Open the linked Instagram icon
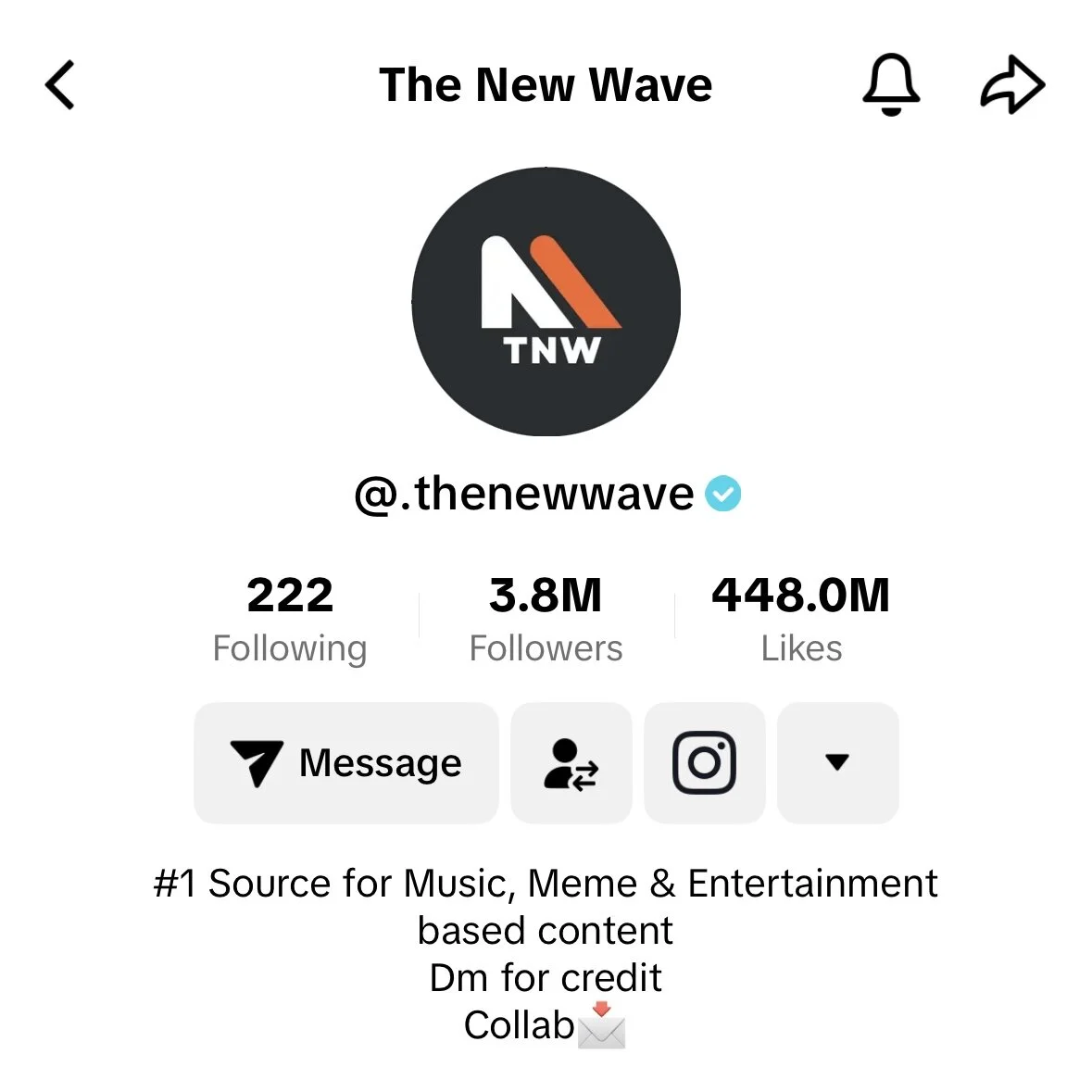 (x=704, y=762)
